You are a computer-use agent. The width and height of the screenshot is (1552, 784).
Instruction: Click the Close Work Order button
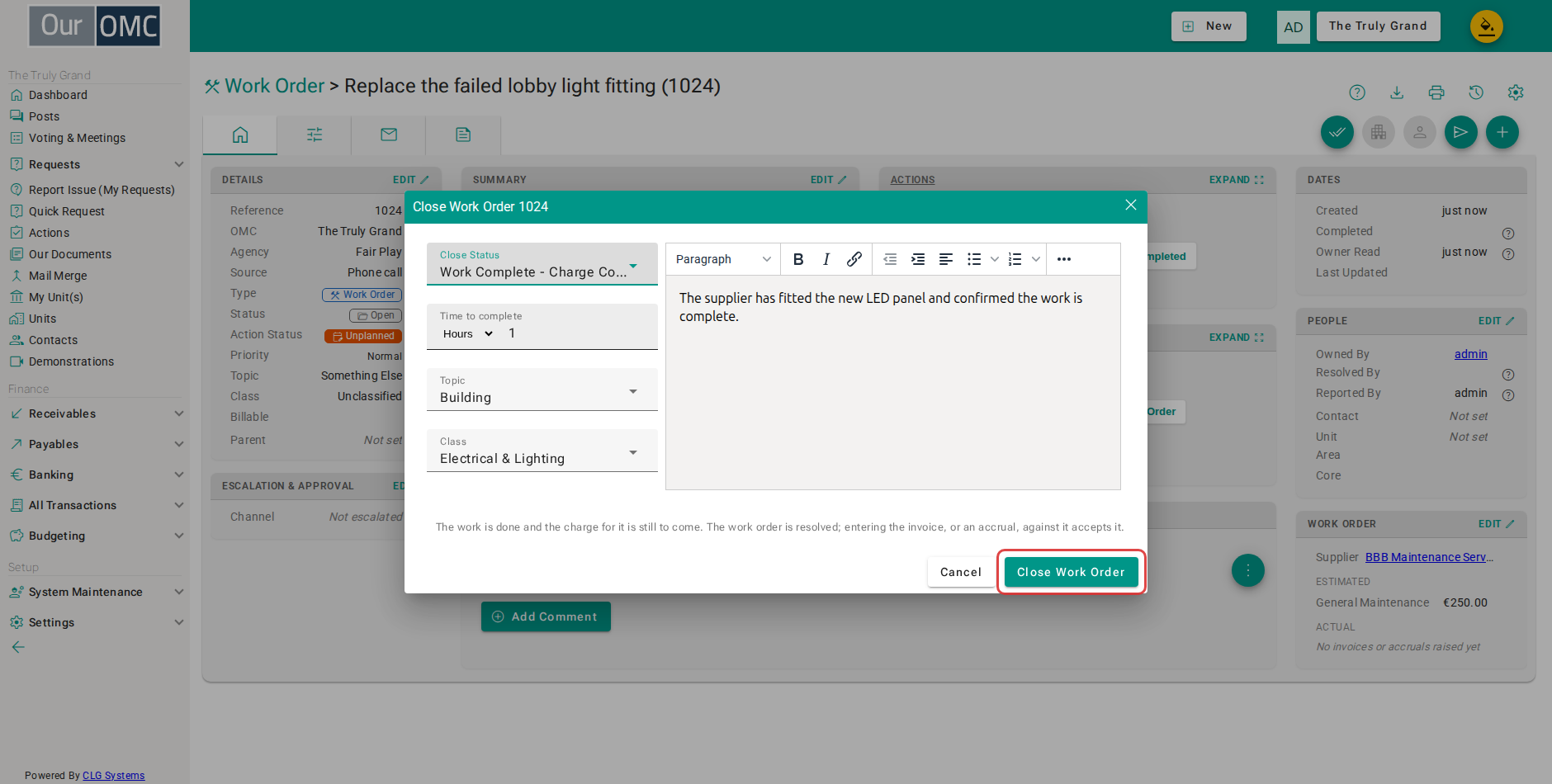click(1071, 572)
